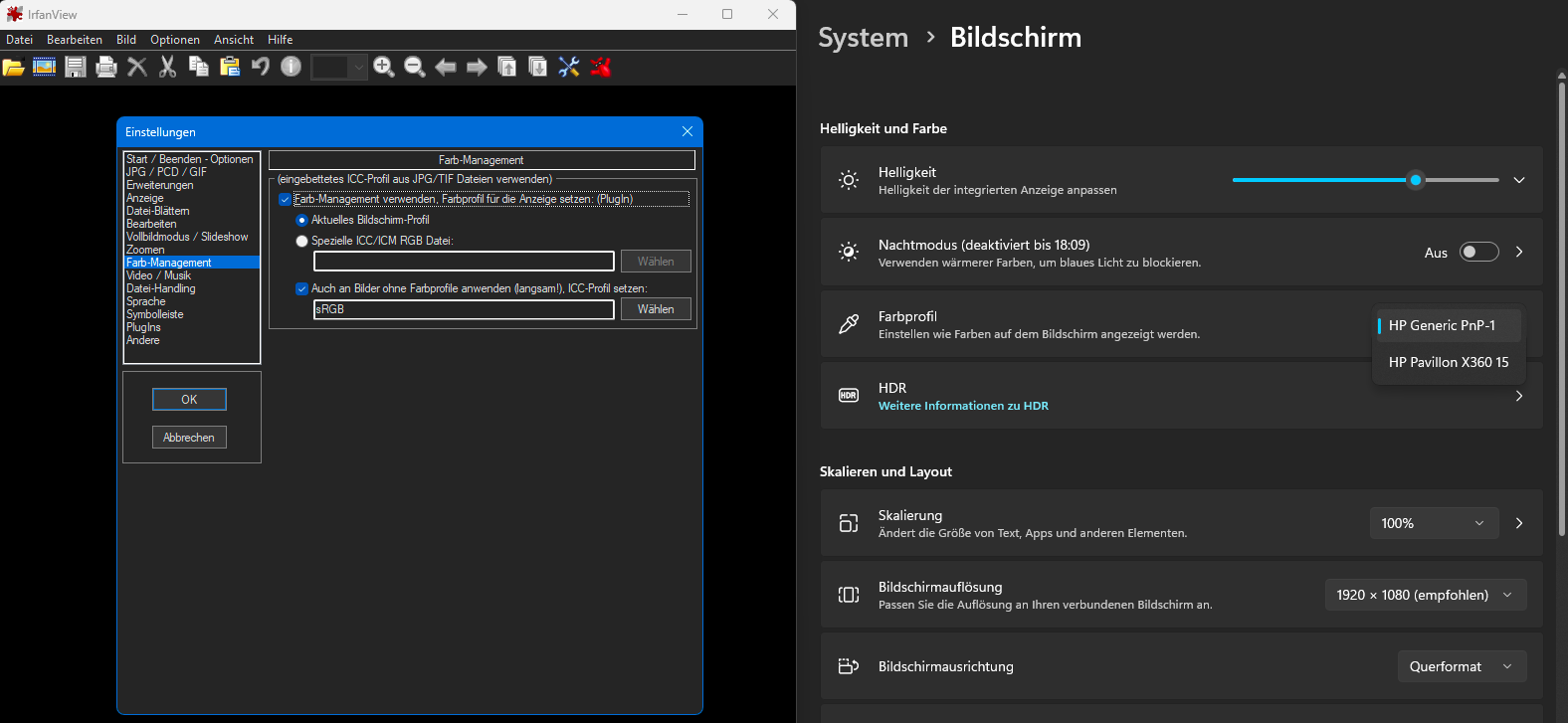The image size is (1568, 723).
Task: Toggle 'Auch an Bilder ohne Farbprofile anwenden' checkbox
Action: pyautogui.click(x=301, y=288)
